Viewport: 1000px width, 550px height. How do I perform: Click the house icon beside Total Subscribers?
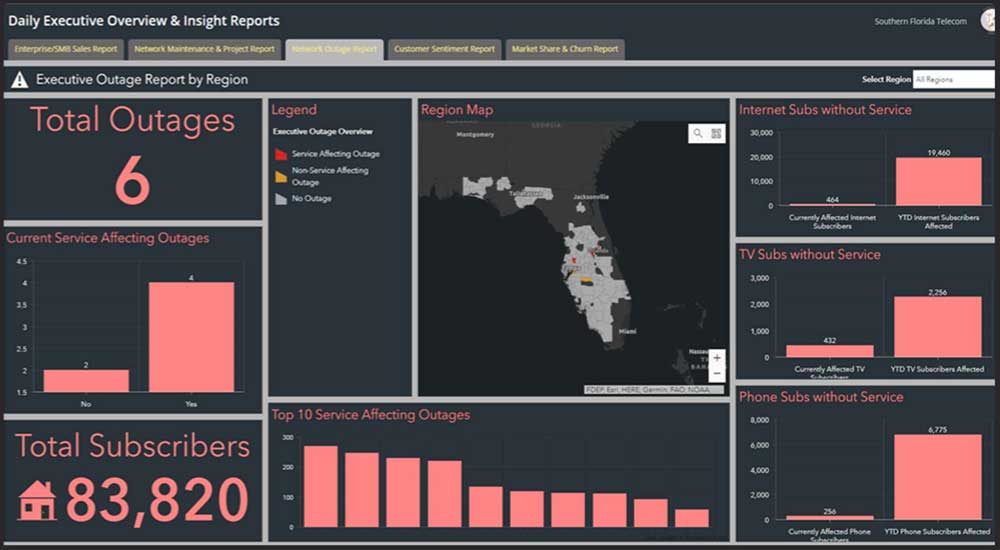pos(38,501)
